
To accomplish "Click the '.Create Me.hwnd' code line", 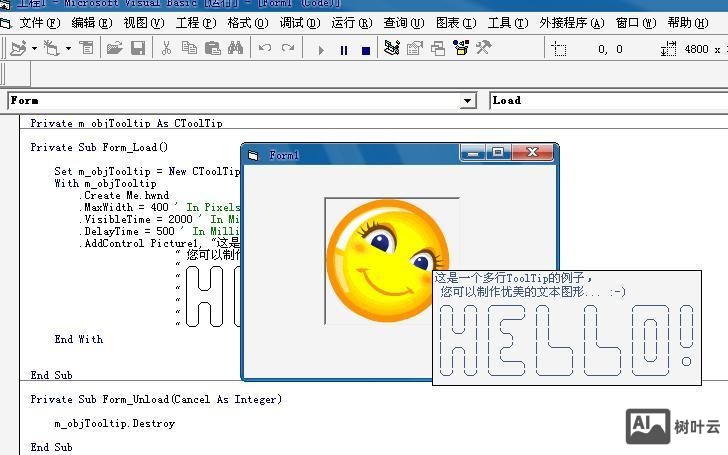I will [x=124, y=195].
